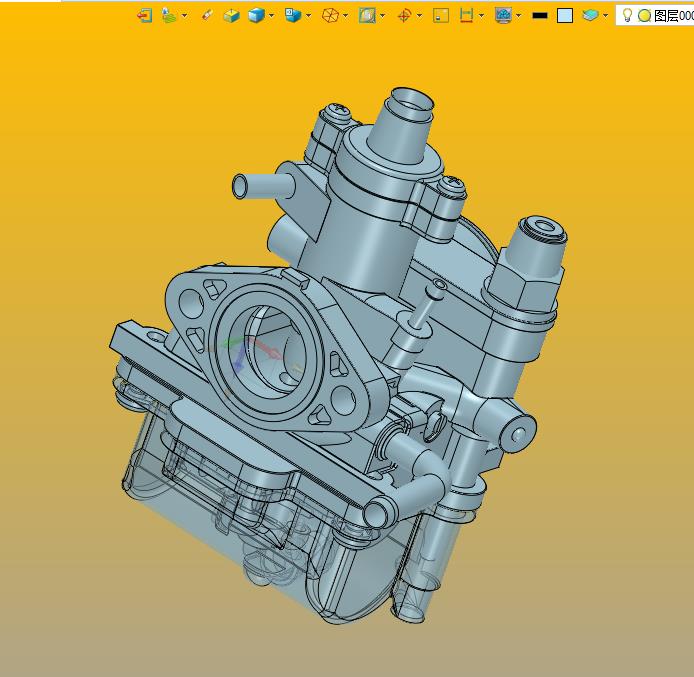Click the view orientation cube icon

293,15
